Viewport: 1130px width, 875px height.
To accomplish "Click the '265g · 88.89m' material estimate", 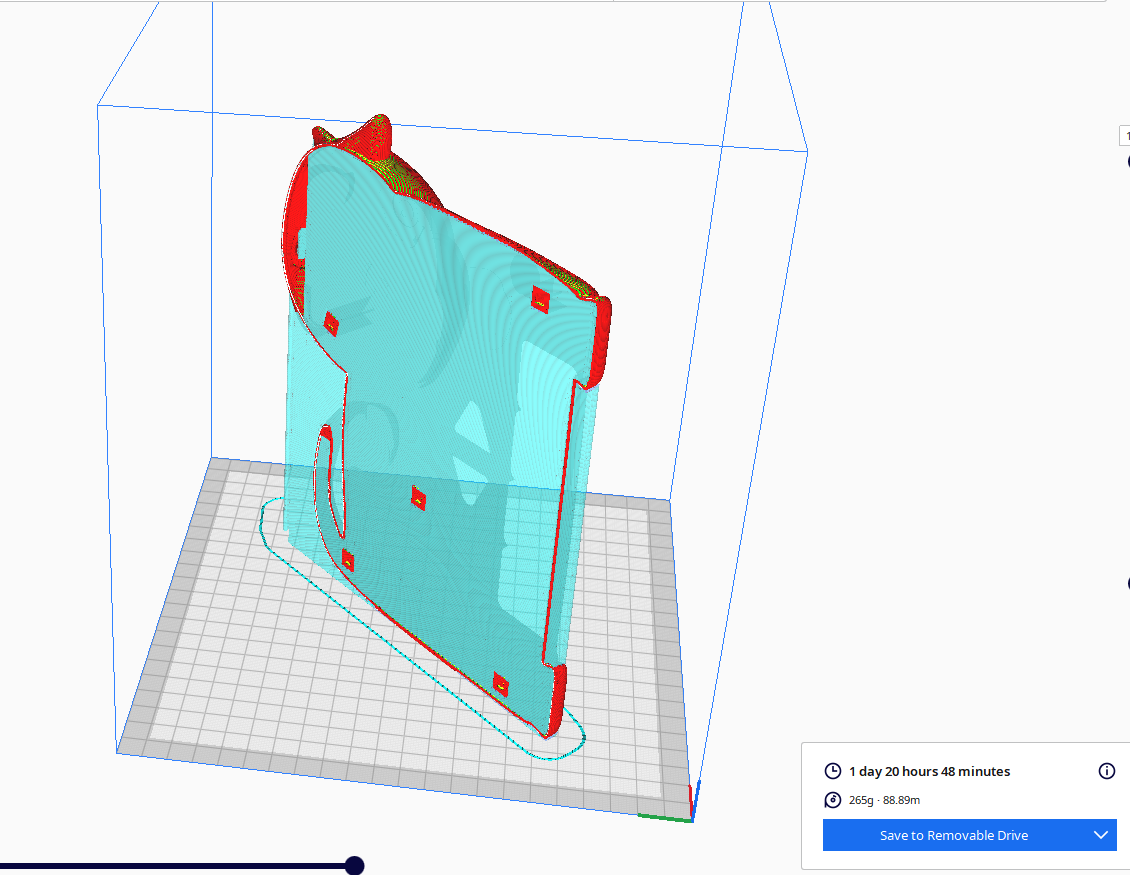I will pos(884,800).
